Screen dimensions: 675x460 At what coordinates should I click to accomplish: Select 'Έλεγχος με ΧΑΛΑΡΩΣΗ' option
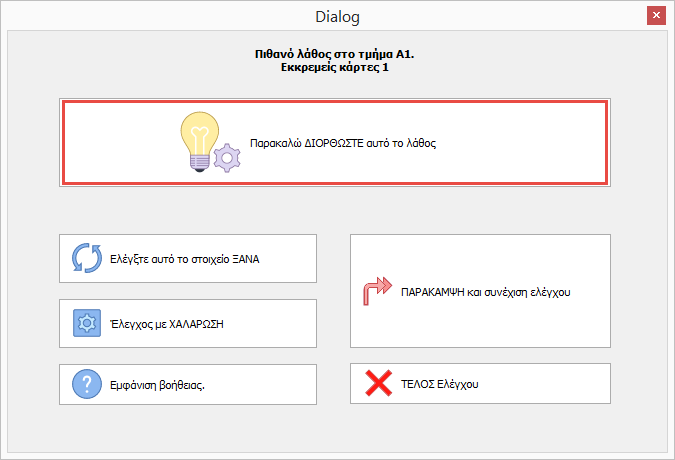188,322
